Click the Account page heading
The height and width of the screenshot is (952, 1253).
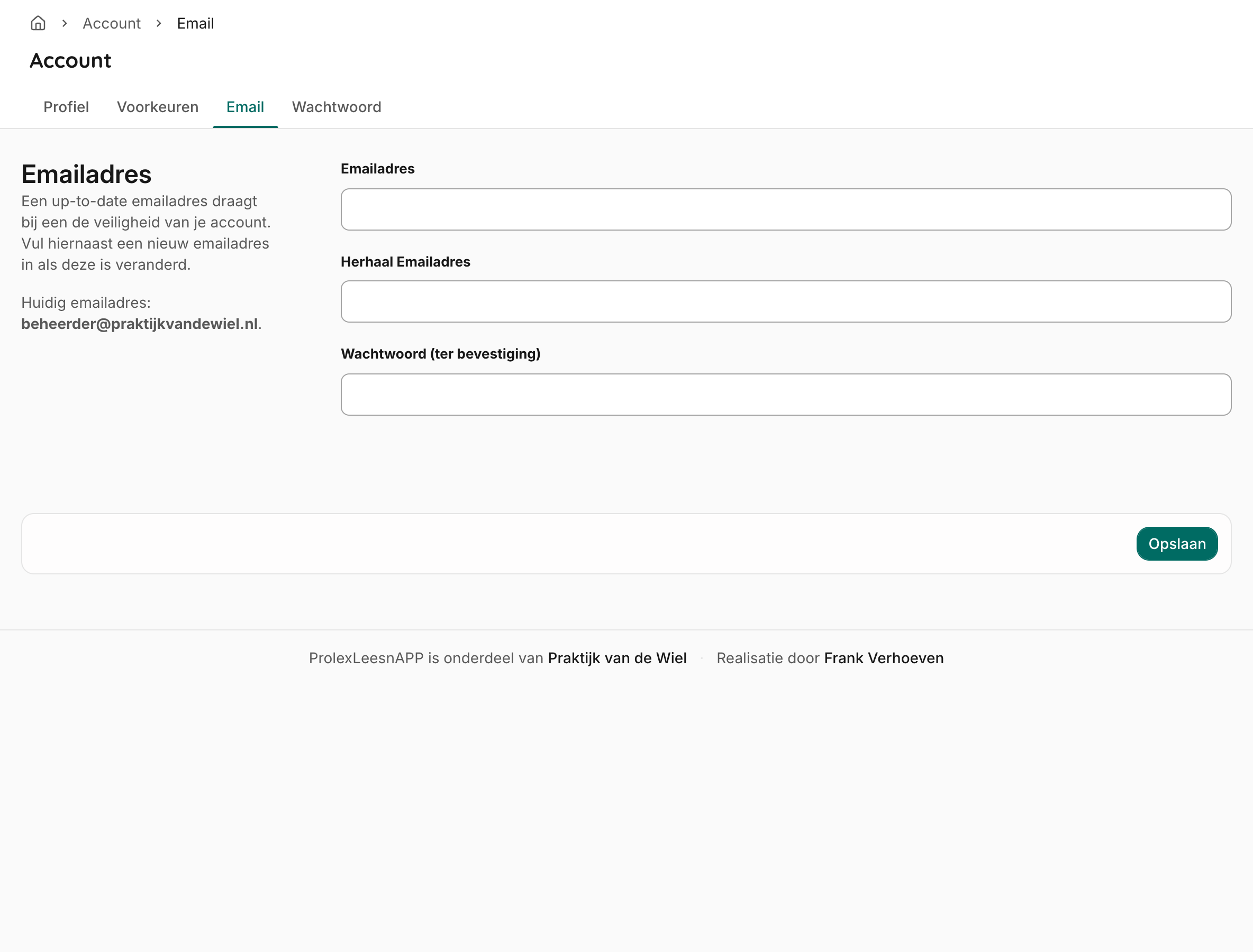click(x=70, y=61)
